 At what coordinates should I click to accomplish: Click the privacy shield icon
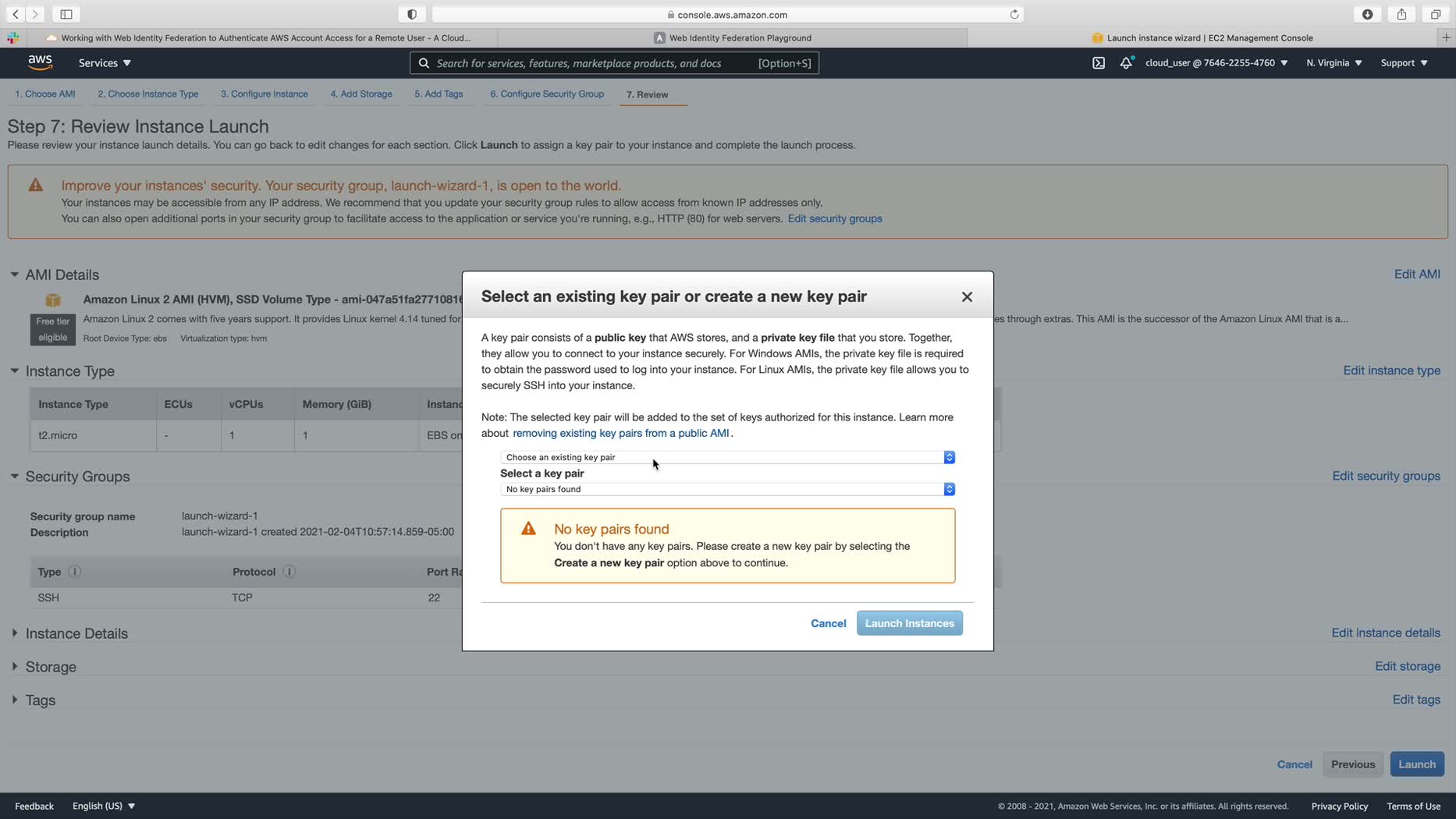coord(412,14)
